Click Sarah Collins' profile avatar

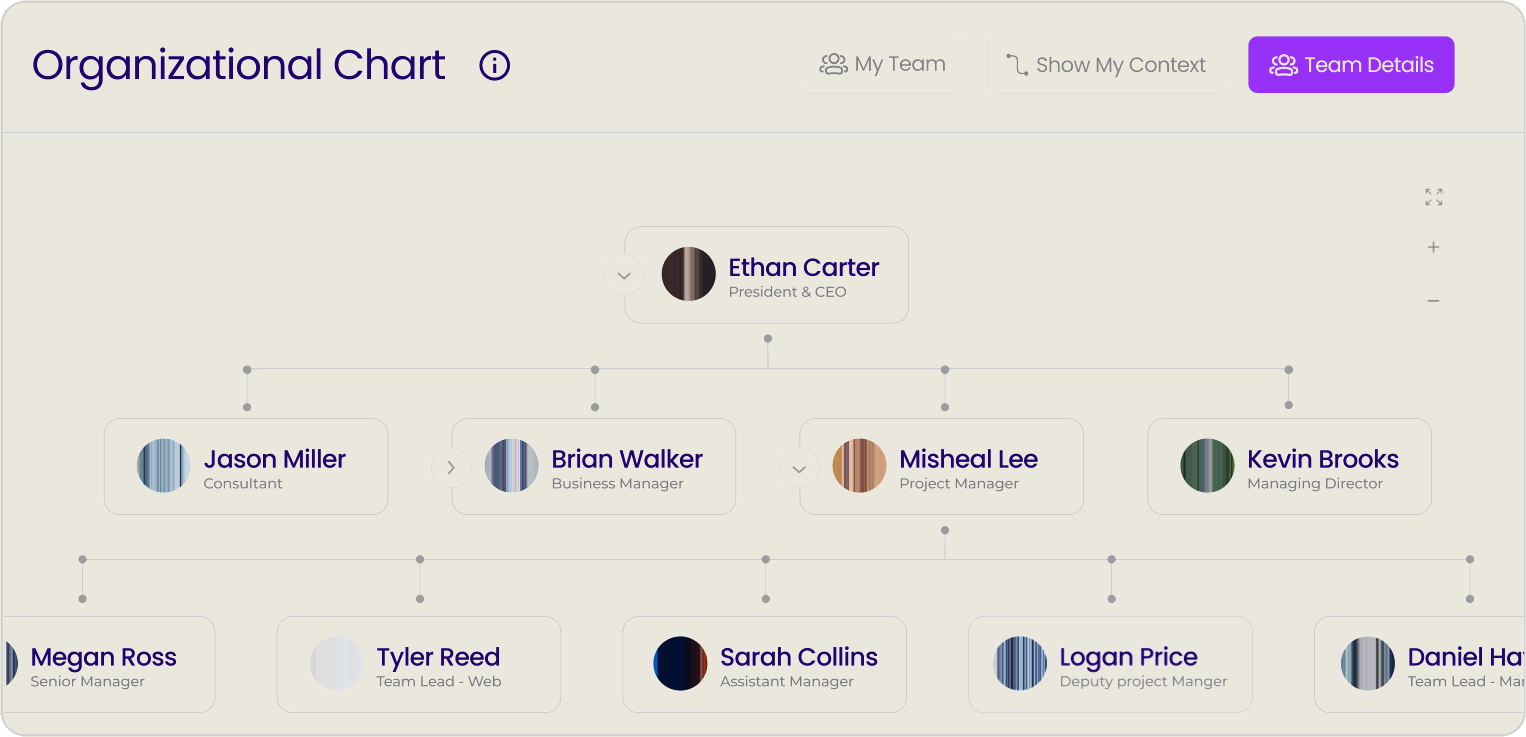point(680,664)
